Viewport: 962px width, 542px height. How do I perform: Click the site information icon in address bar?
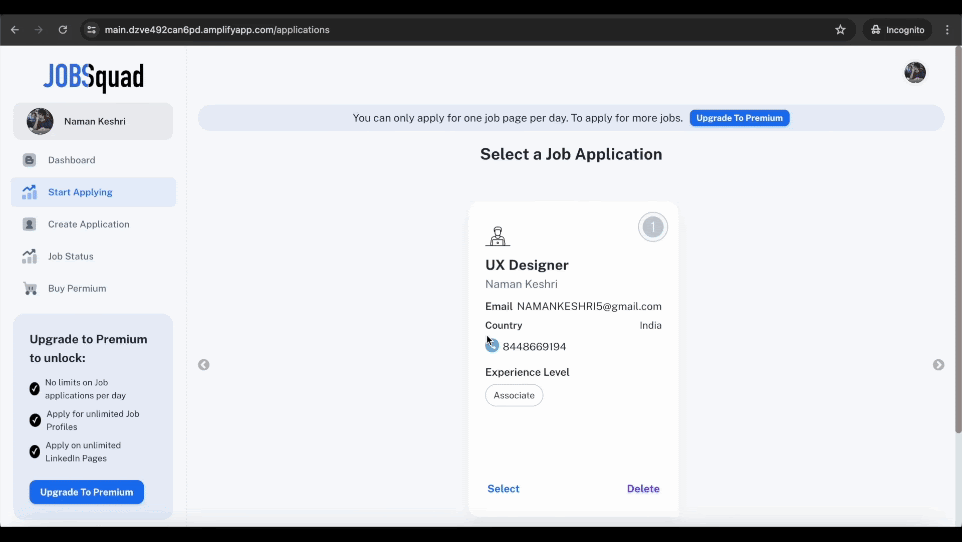[x=91, y=29]
